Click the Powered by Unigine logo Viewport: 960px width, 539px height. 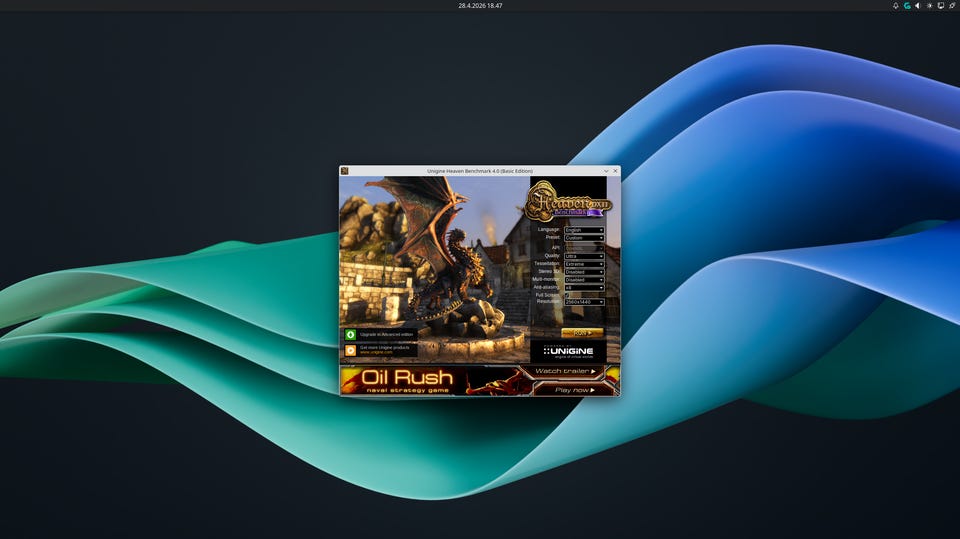(x=568, y=352)
